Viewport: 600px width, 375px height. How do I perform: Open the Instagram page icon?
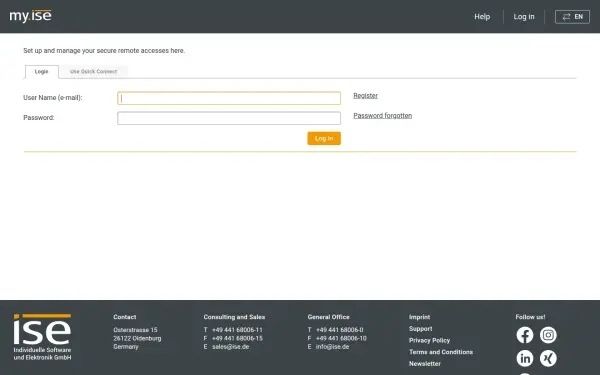click(x=548, y=335)
